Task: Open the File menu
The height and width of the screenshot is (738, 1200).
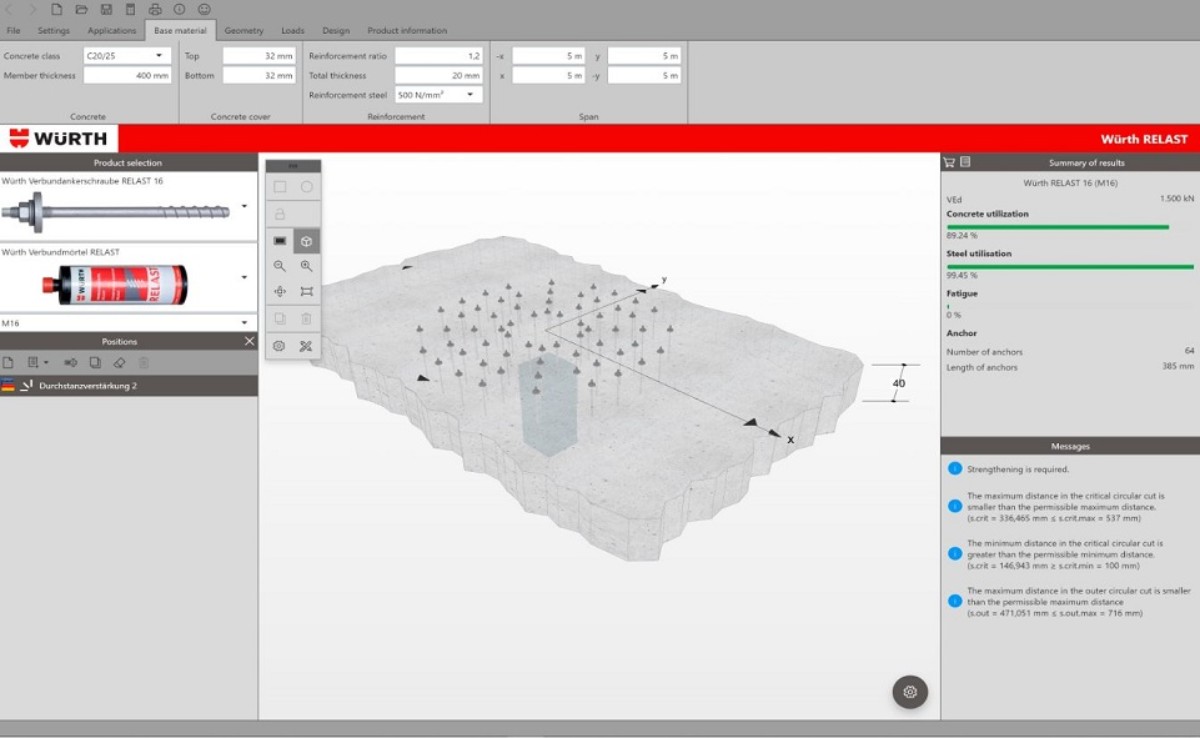Action: coord(13,31)
